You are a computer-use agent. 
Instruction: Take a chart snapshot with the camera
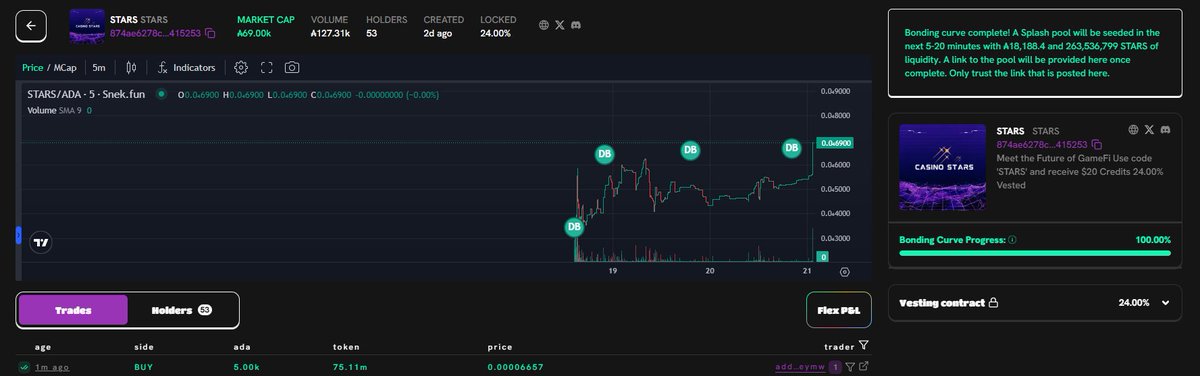tap(292, 67)
